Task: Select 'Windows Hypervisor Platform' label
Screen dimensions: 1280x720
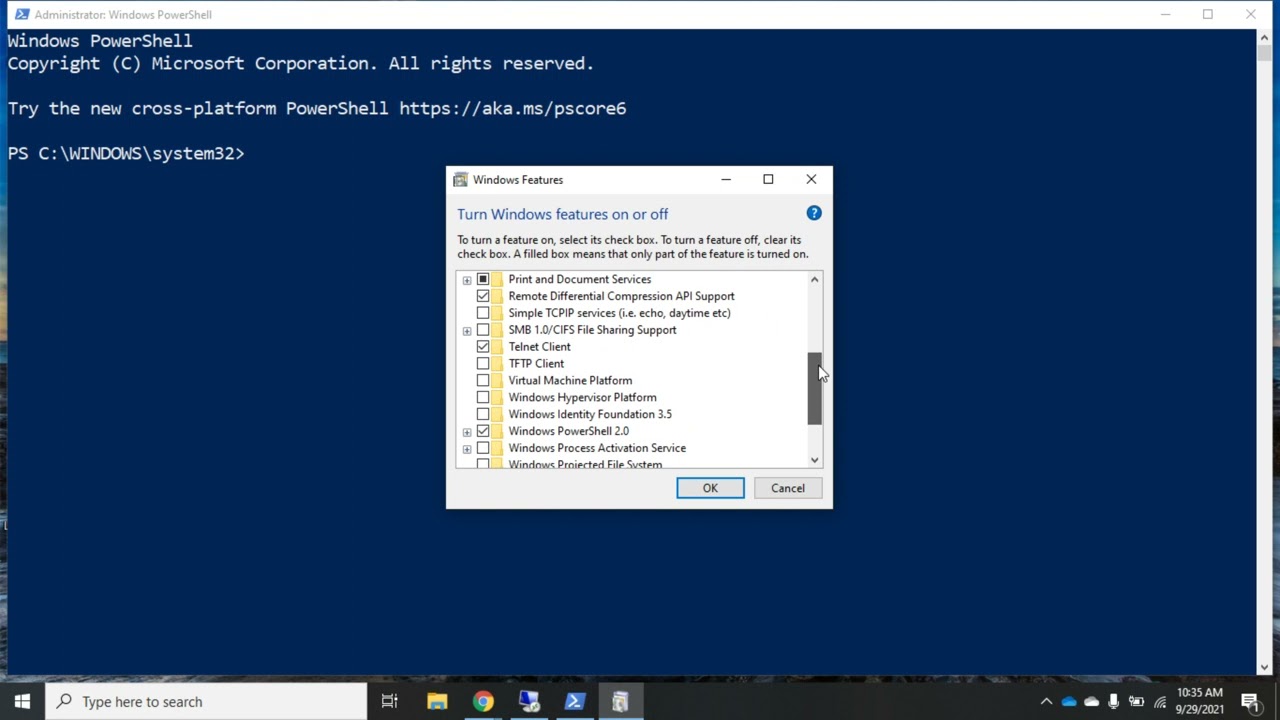Action: [582, 397]
